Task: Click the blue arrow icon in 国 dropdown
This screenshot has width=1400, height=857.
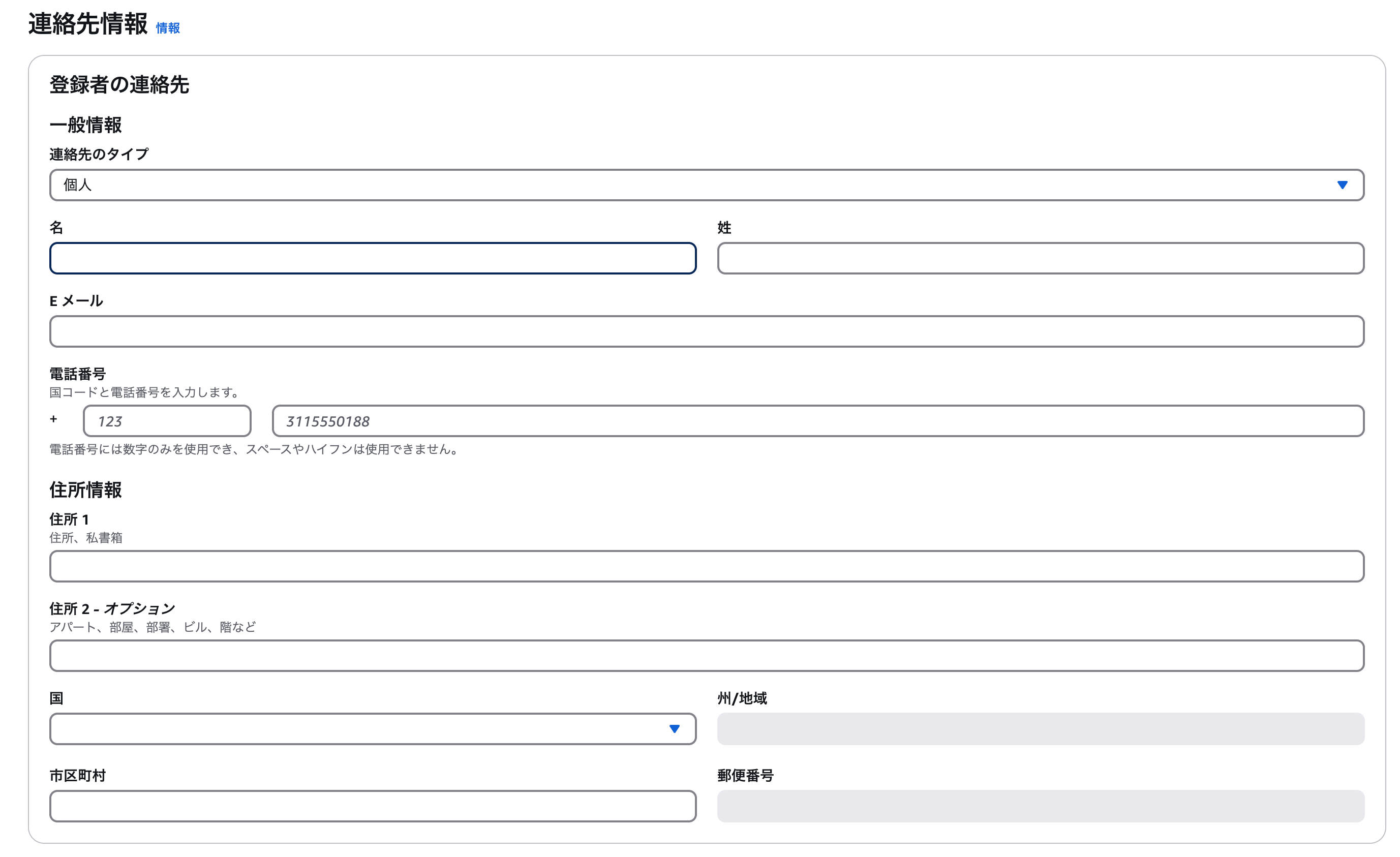Action: (675, 728)
